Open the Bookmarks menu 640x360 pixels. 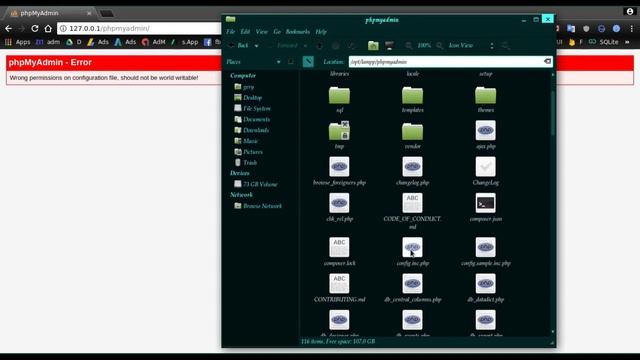298,31
